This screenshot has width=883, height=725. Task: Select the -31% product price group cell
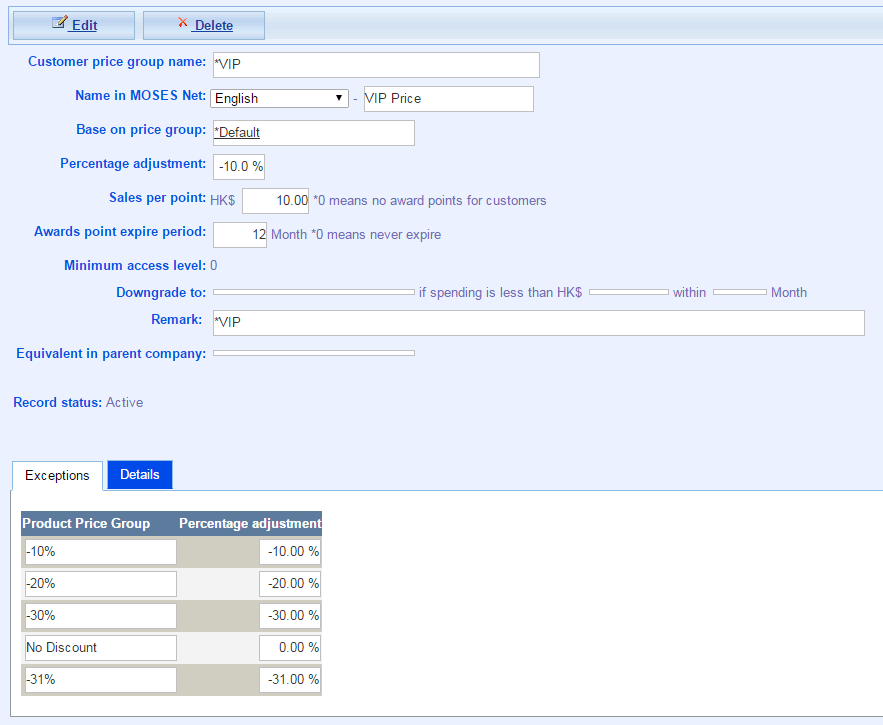pyautogui.click(x=101, y=680)
